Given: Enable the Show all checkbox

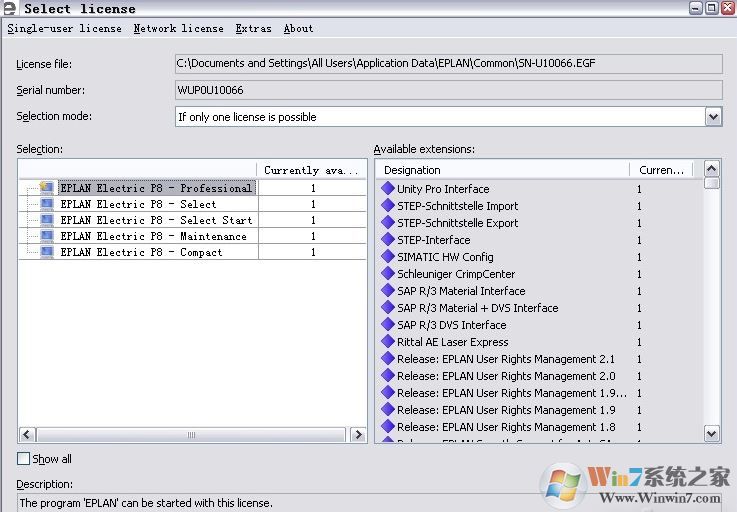Looking at the screenshot, I should pos(24,459).
